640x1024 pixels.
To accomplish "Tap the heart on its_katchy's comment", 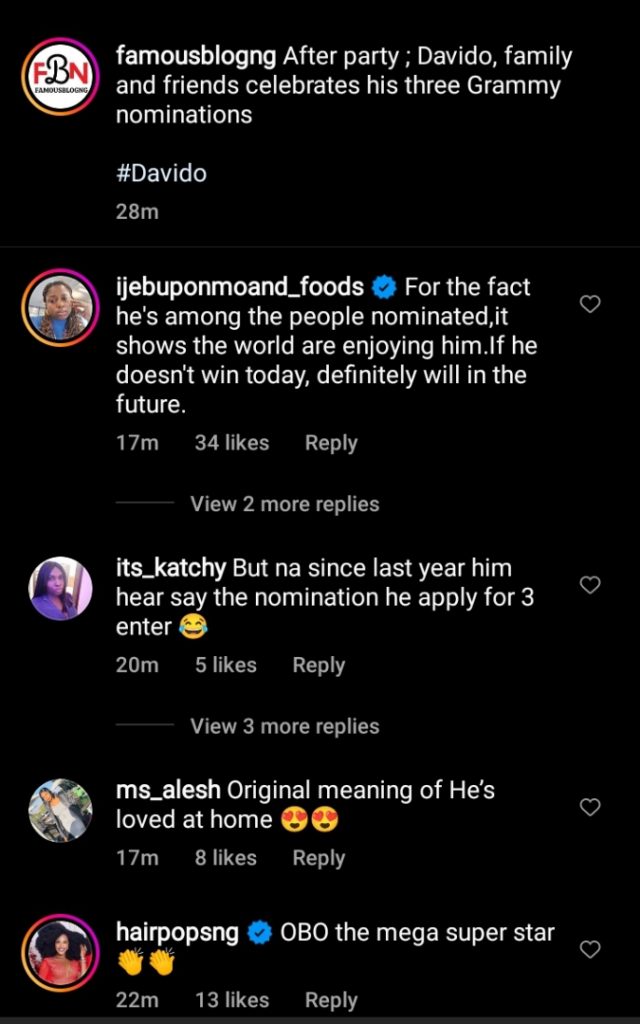I will point(590,585).
